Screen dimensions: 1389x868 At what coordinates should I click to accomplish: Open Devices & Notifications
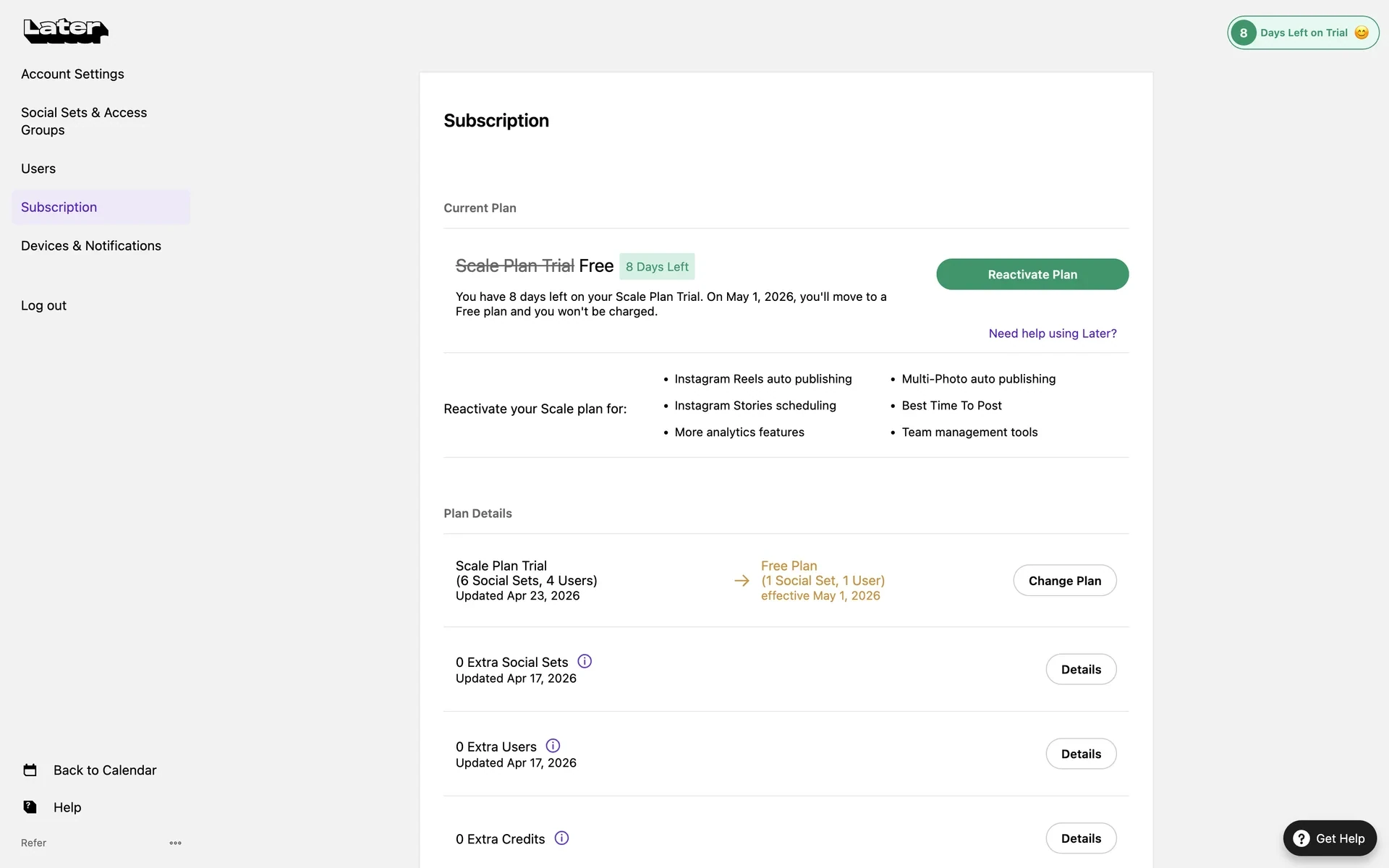pos(91,246)
